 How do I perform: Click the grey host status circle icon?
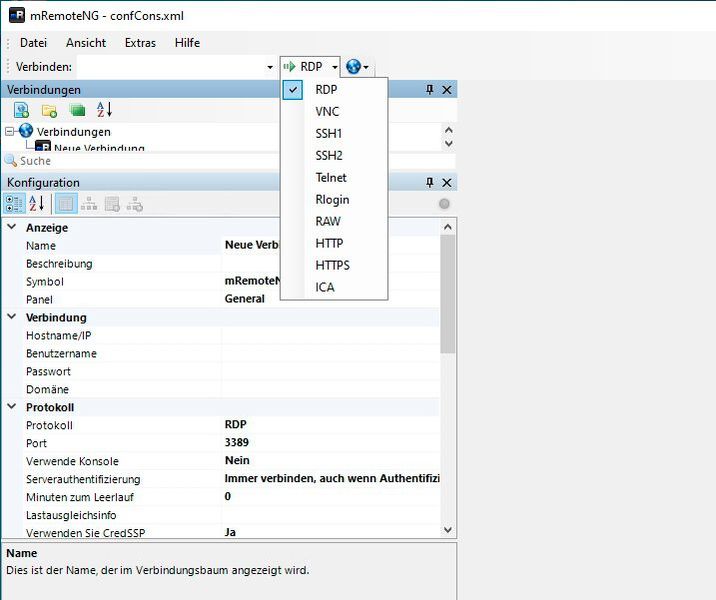[x=444, y=204]
